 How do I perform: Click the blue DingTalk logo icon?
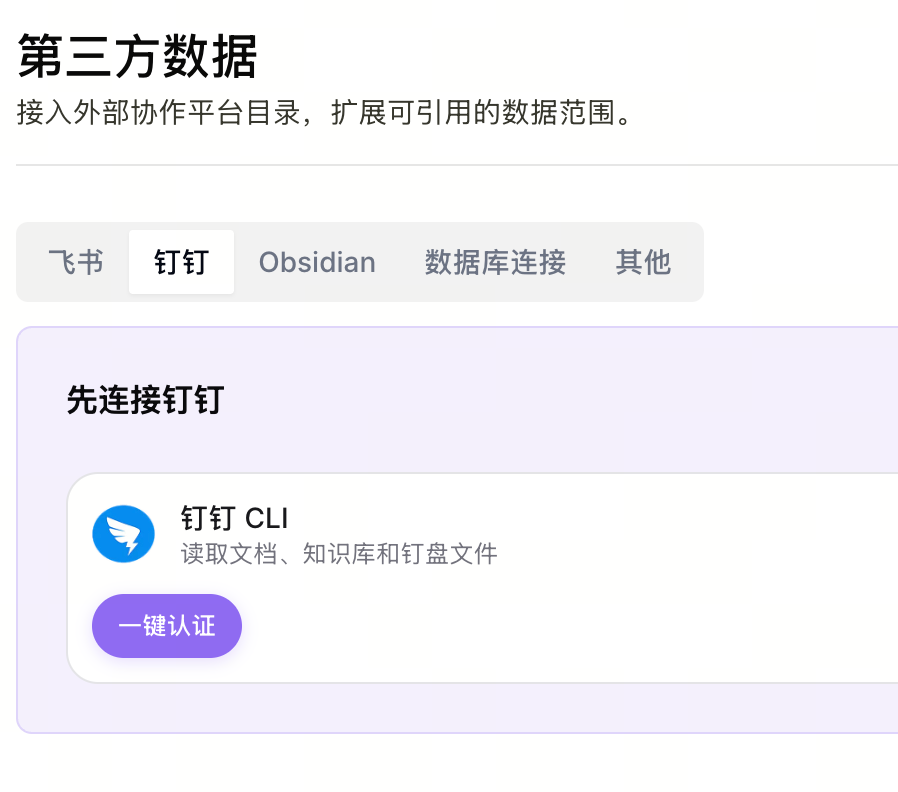pyautogui.click(x=123, y=534)
